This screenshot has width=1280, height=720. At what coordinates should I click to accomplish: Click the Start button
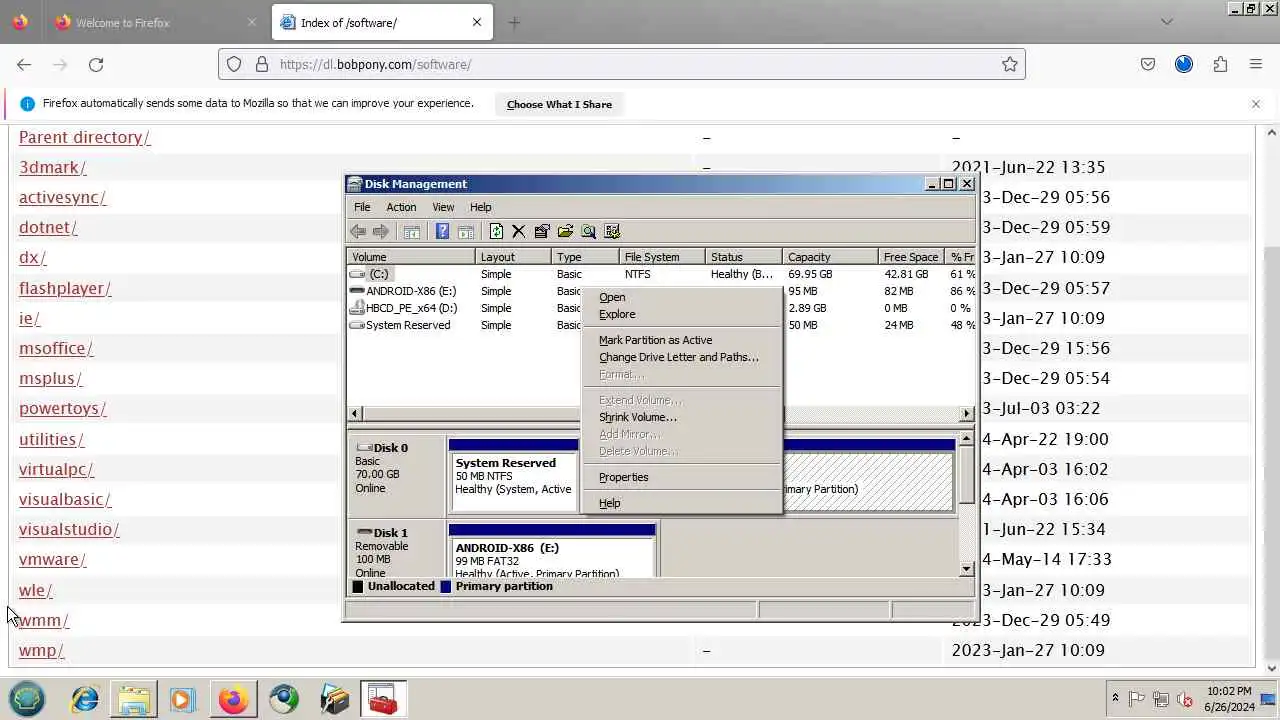(x=27, y=699)
